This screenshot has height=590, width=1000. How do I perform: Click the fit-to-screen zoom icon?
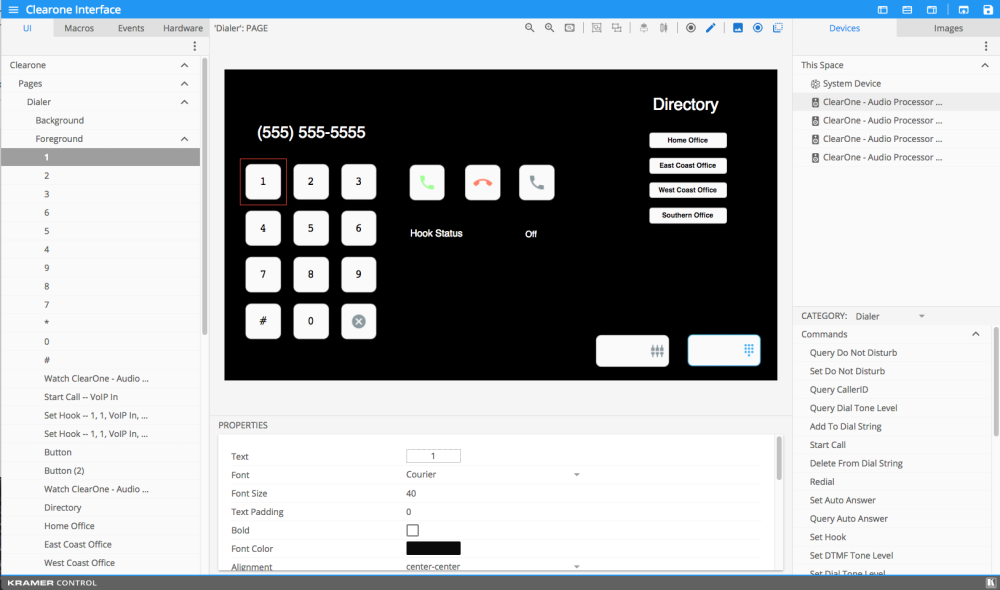570,28
